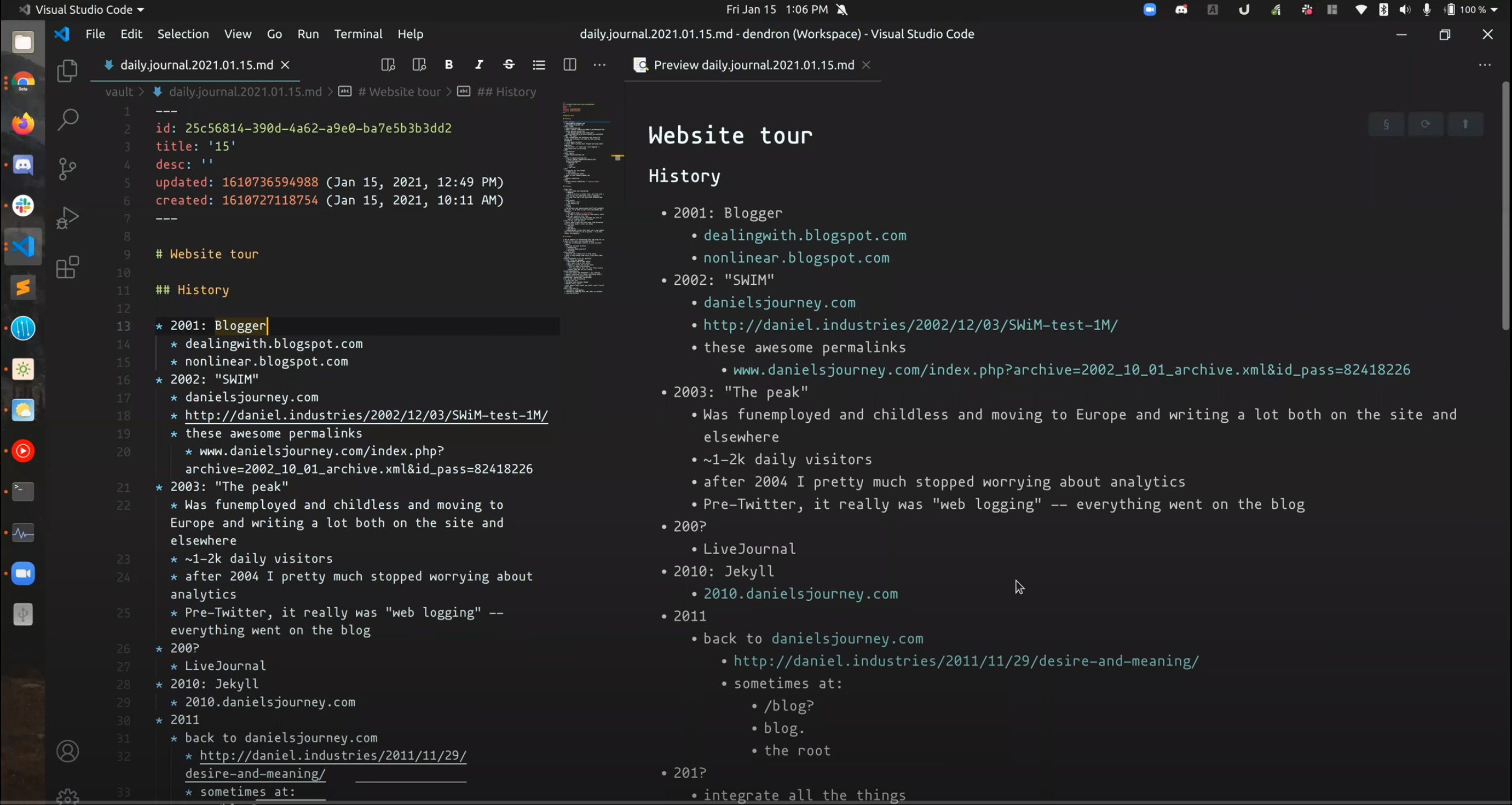This screenshot has height=805, width=1512.
Task: Open Slack from the dock
Action: pyautogui.click(x=23, y=205)
